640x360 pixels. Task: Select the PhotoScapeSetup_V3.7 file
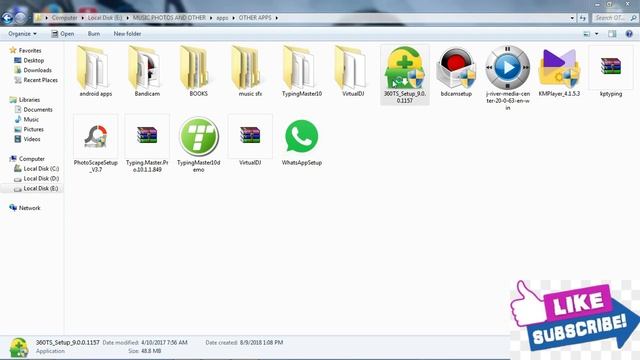tap(95, 144)
